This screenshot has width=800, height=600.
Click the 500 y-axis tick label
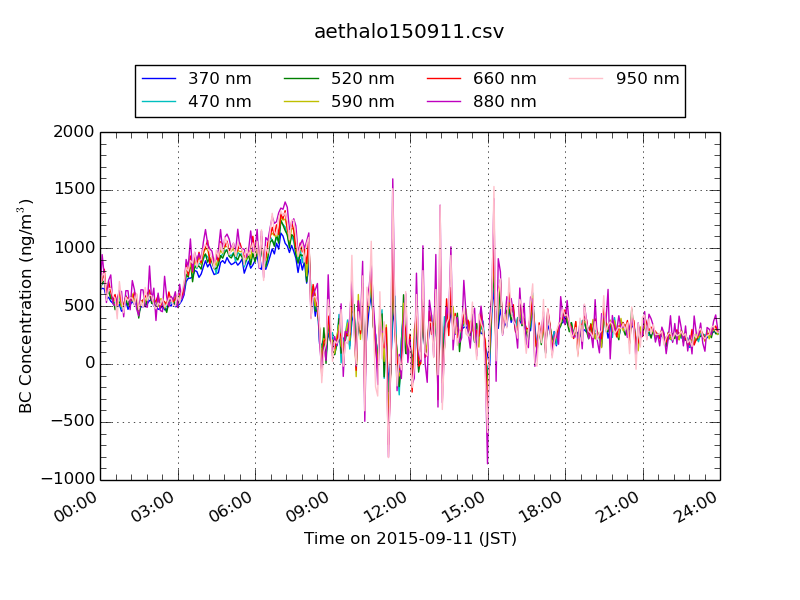click(x=79, y=306)
